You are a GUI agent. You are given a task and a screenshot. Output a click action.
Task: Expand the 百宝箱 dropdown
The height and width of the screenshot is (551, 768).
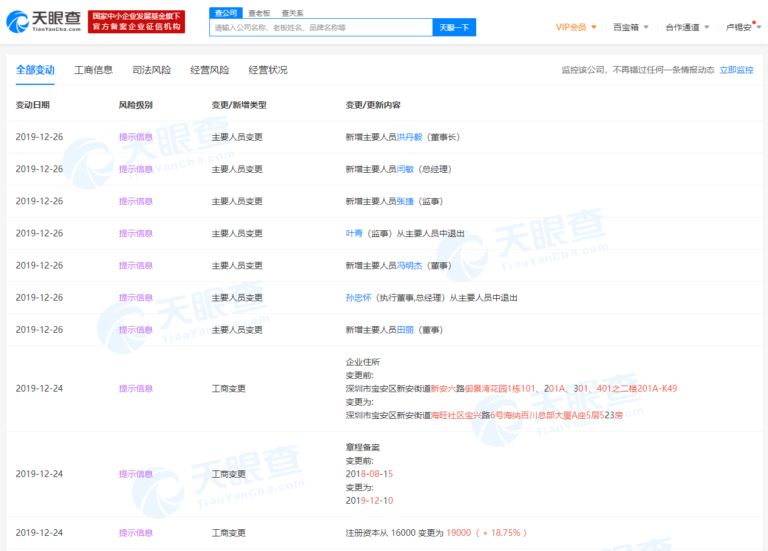click(629, 27)
